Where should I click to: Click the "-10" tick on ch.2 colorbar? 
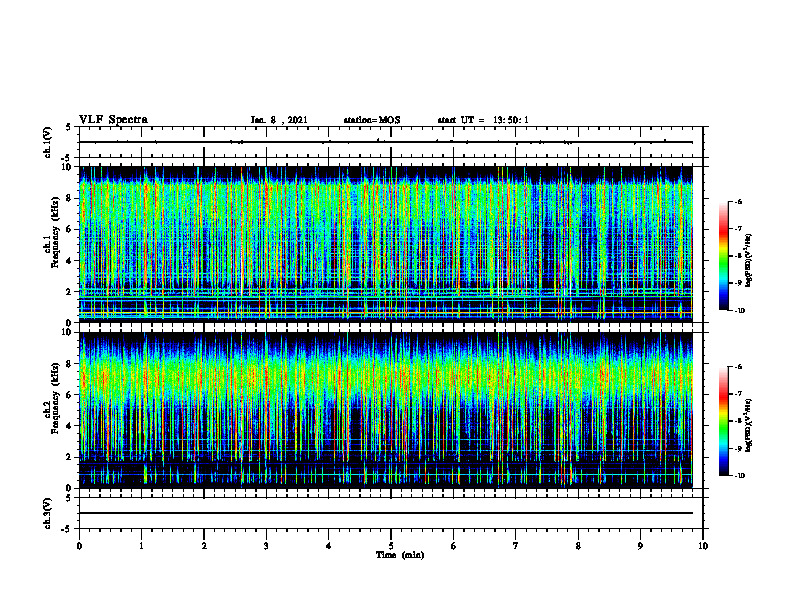point(739,476)
